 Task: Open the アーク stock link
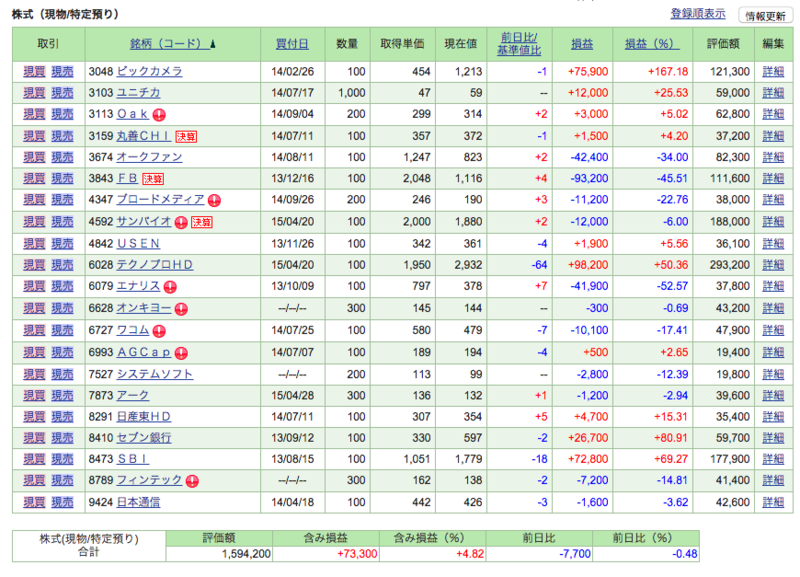pos(133,395)
